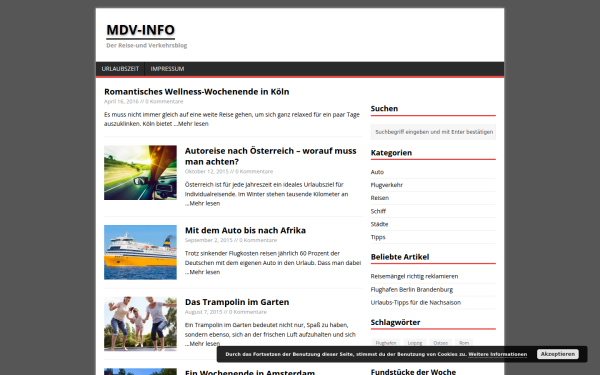Open 0 Kommentare under Trampolin article
Image resolution: width=600 pixels, height=375 pixels.
tap(248, 312)
